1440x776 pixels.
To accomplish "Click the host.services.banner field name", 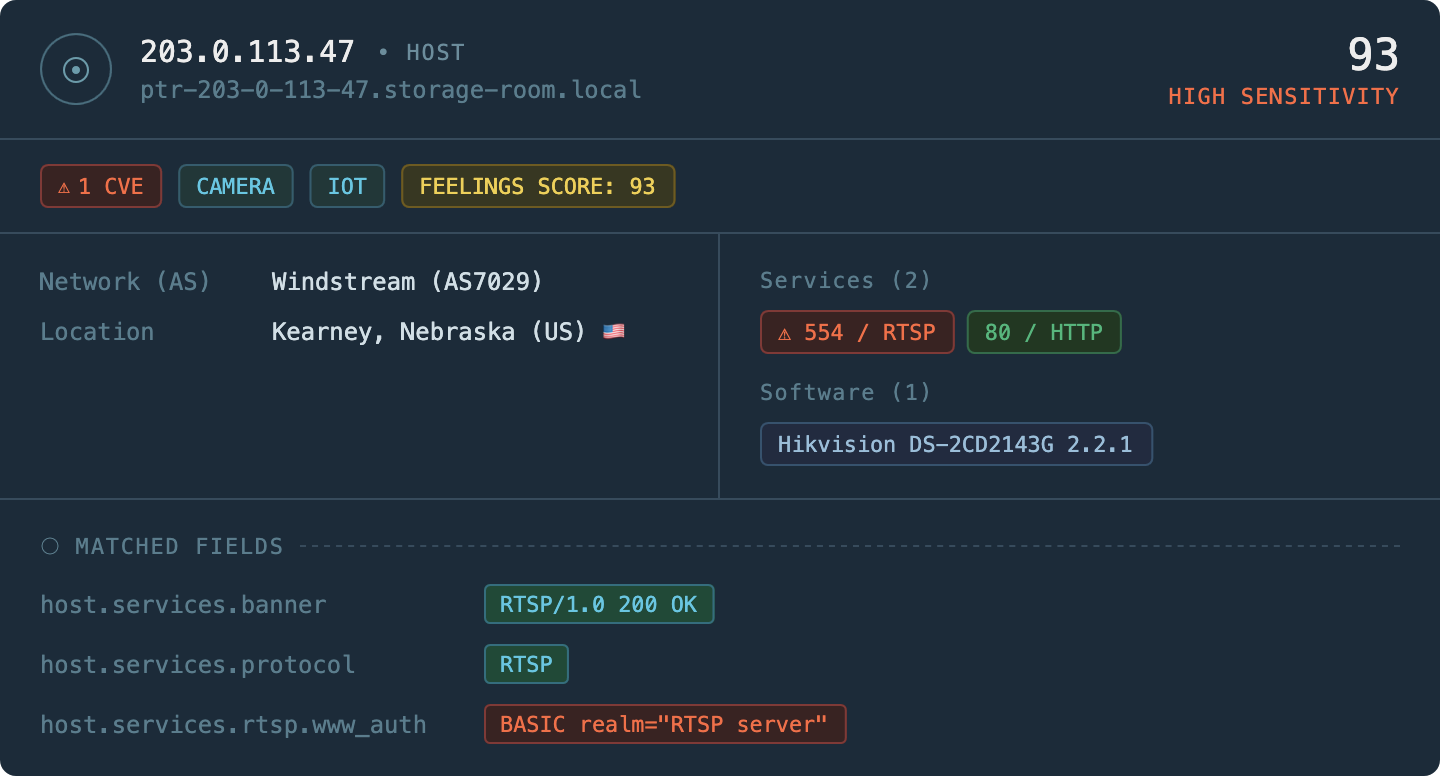I will (183, 605).
